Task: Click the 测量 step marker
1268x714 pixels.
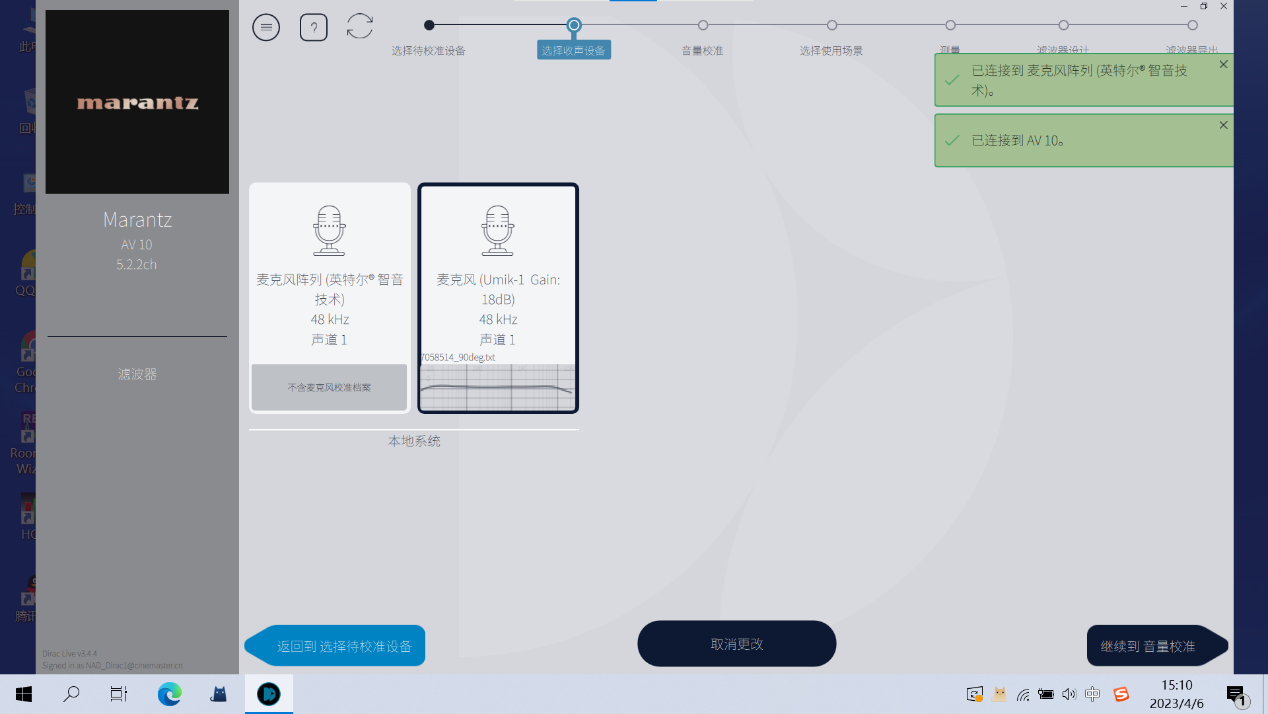Action: pyautogui.click(x=950, y=25)
